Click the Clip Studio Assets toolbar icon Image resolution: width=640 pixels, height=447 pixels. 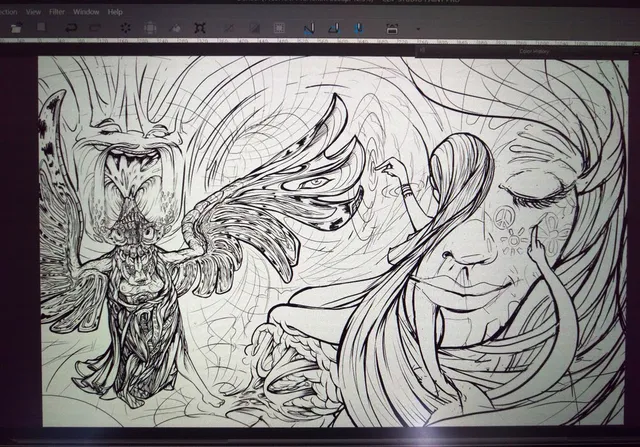[x=392, y=29]
